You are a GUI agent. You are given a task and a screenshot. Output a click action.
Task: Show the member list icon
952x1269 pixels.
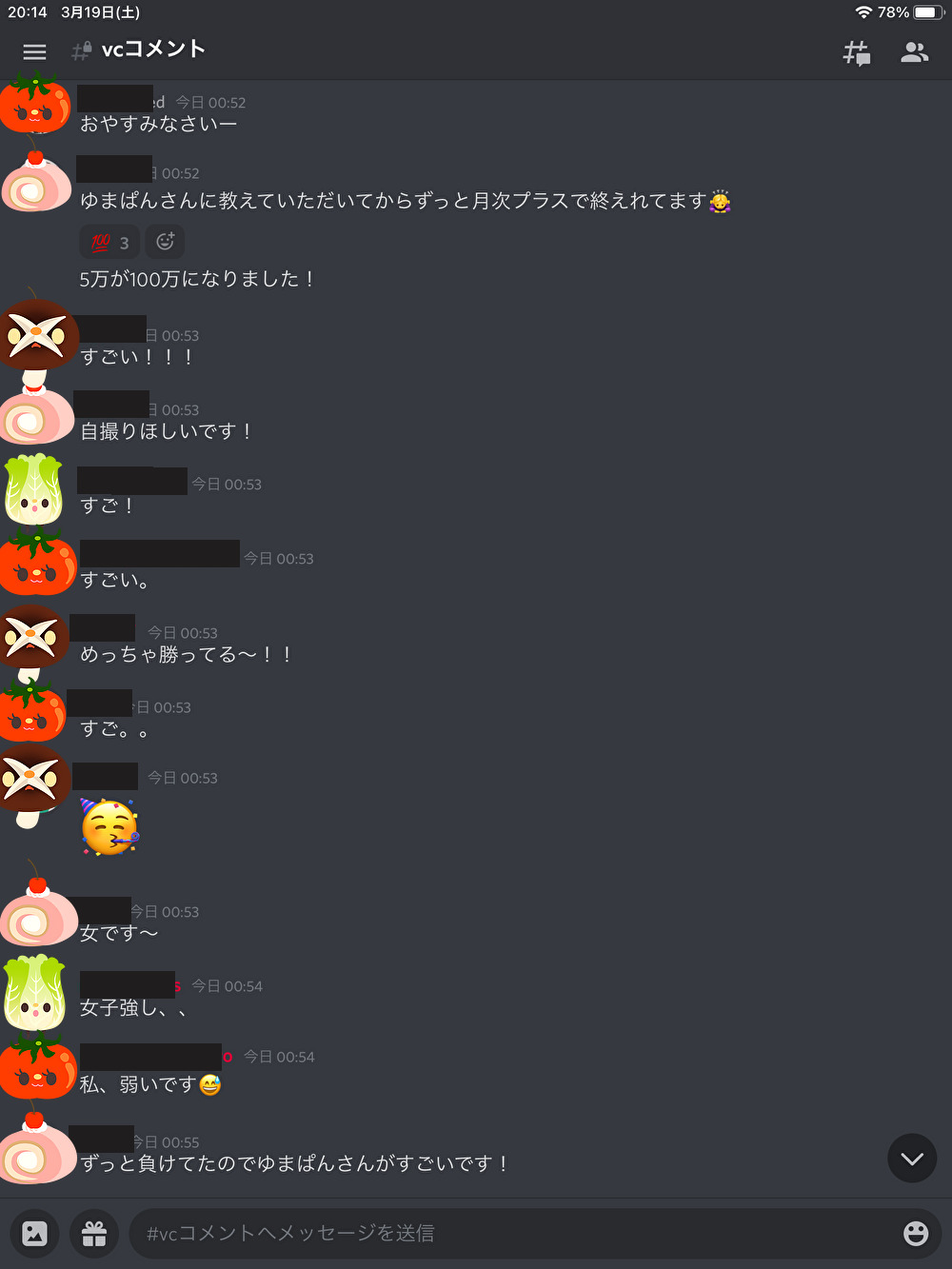pyautogui.click(x=914, y=52)
